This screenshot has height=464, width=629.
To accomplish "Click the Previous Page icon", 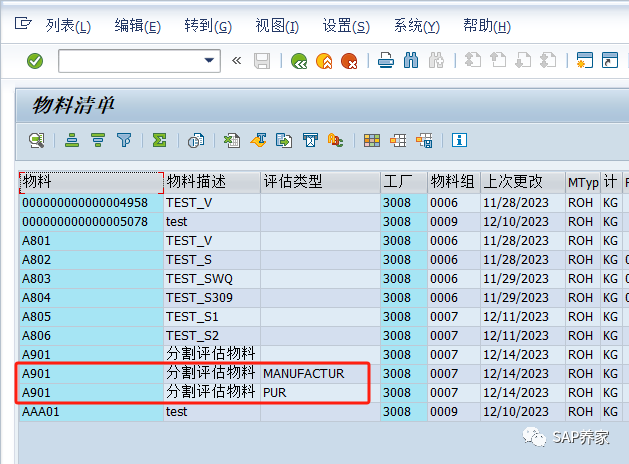I will 498,61.
